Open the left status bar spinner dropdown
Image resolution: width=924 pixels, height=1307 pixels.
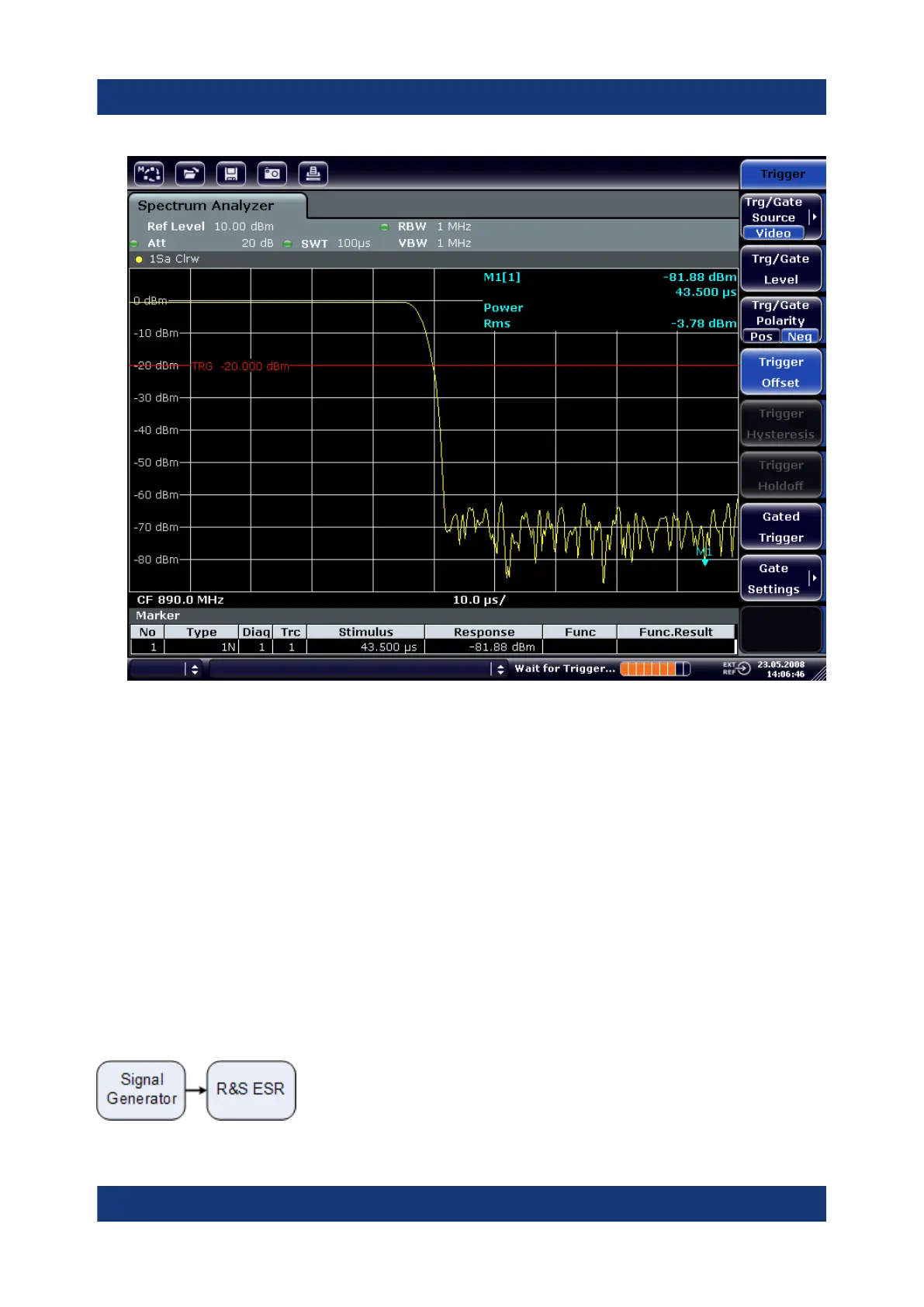(194, 669)
